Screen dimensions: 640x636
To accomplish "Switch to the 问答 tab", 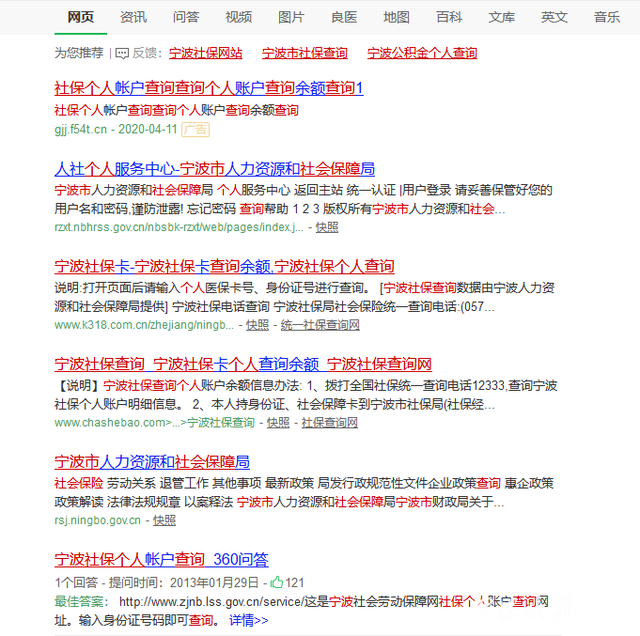I will coord(186,17).
